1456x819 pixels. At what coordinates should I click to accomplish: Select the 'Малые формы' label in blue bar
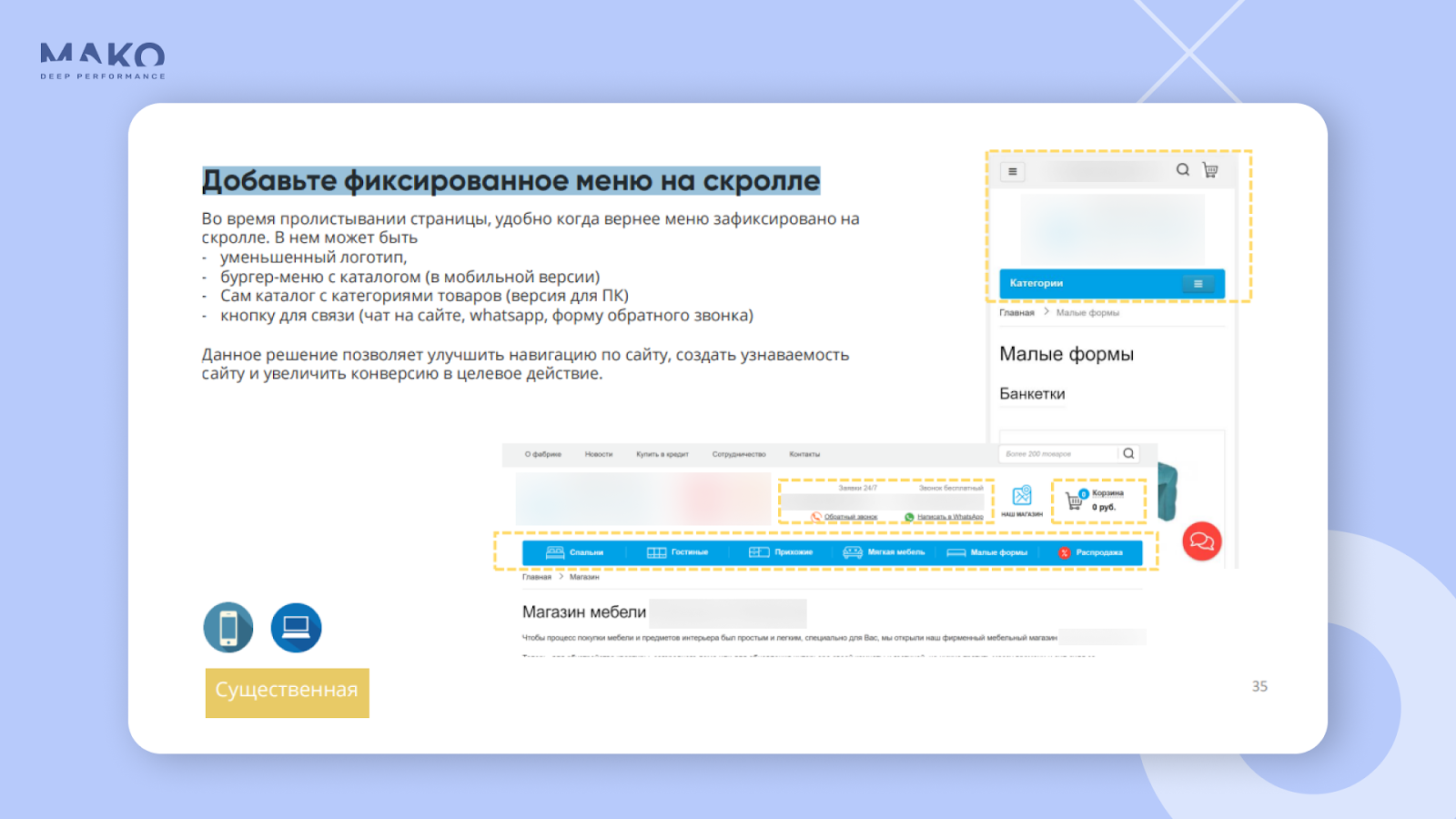[999, 552]
